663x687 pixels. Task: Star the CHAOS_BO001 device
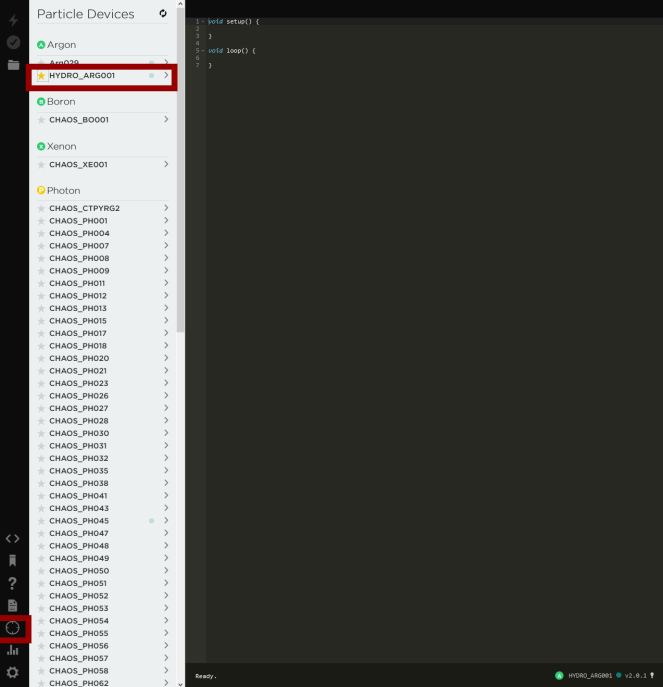[x=41, y=120]
